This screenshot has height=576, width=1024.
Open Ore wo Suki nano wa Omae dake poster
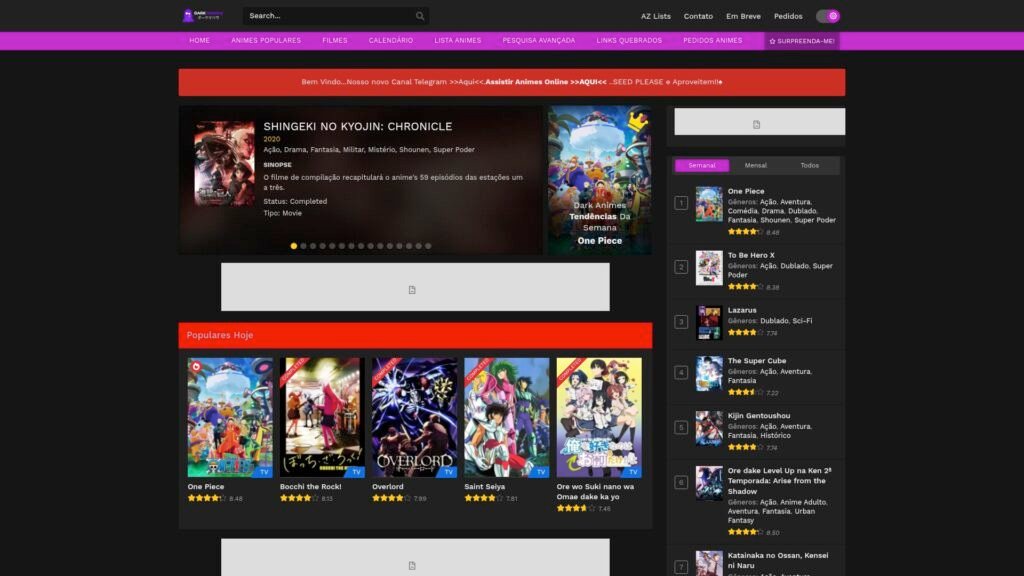(x=599, y=417)
